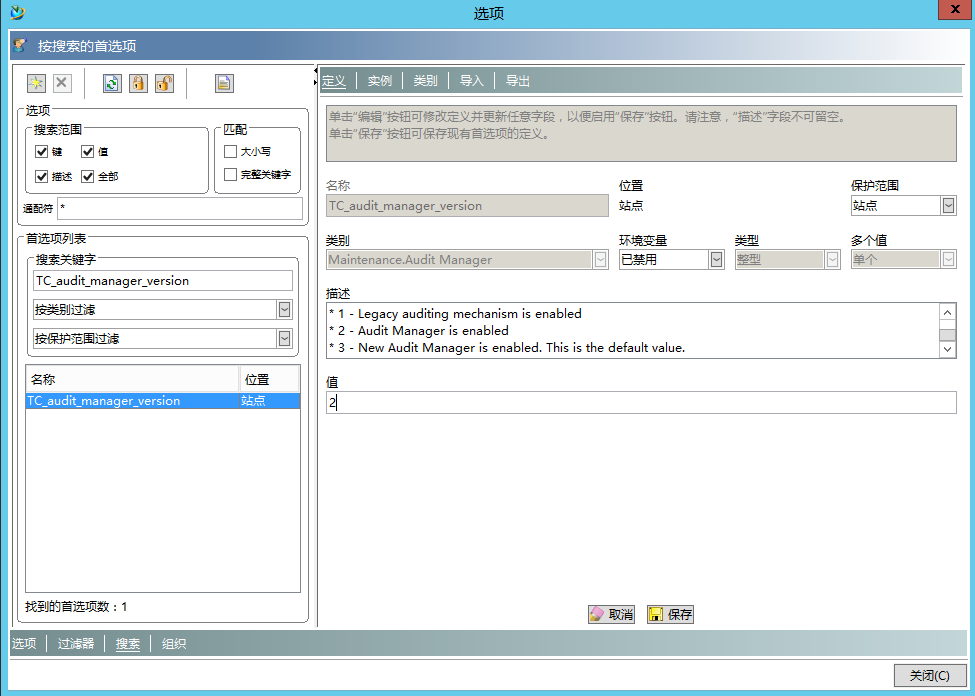This screenshot has width=975, height=696.
Task: Switch to the 实例 tab
Action: (379, 81)
